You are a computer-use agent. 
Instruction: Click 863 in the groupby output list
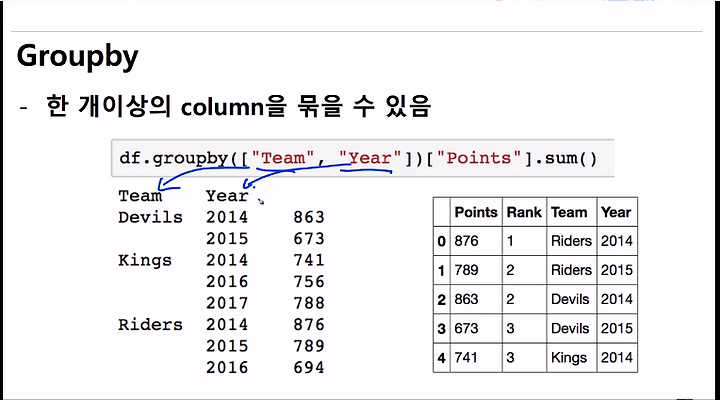[309, 217]
